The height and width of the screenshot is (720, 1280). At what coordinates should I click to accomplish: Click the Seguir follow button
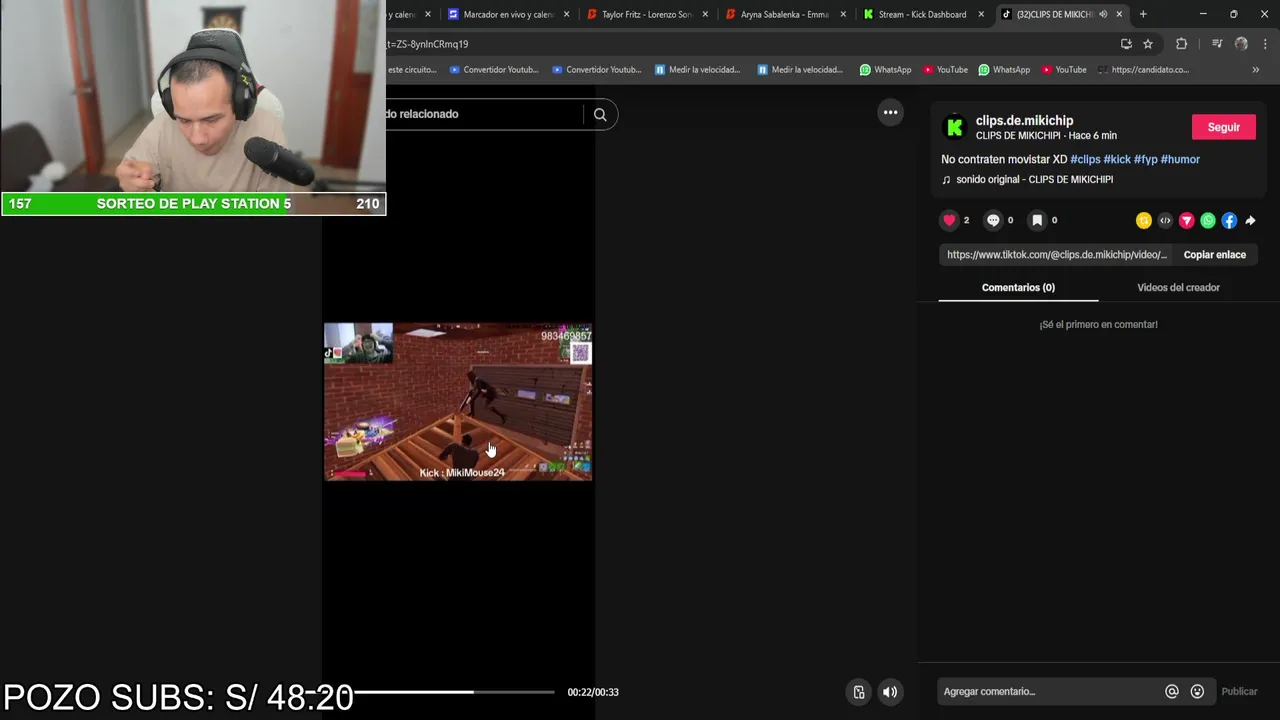tap(1224, 127)
